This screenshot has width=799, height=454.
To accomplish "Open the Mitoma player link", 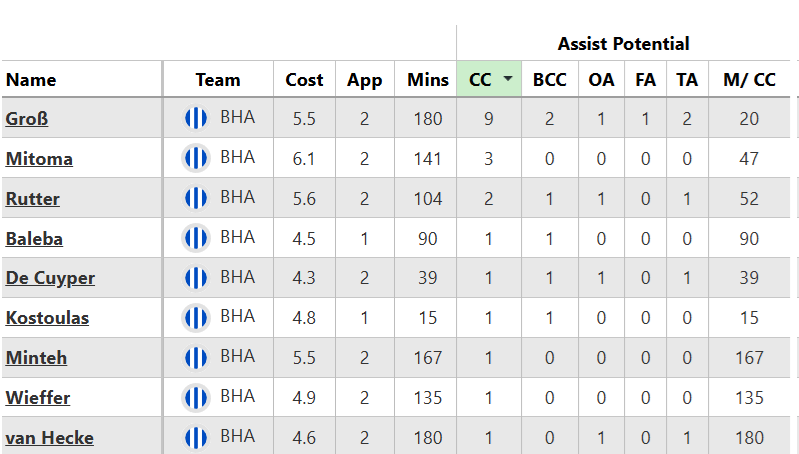I will coord(39,159).
